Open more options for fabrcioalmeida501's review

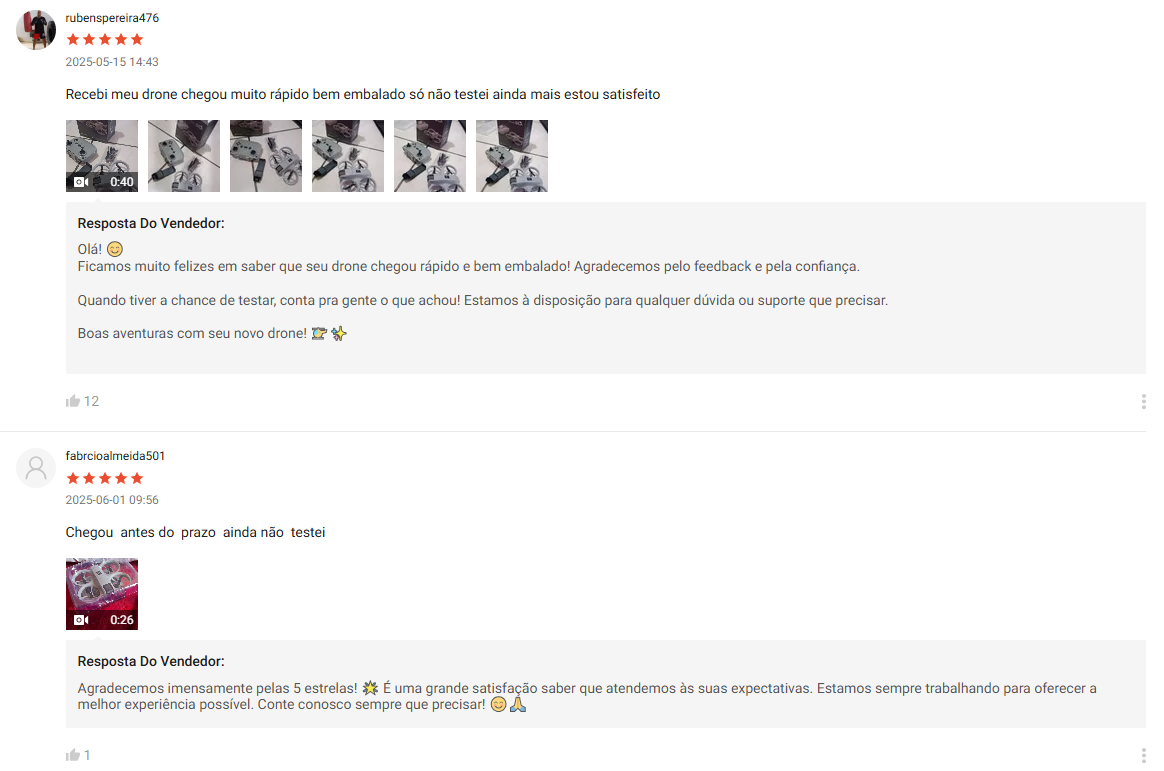click(x=1142, y=755)
